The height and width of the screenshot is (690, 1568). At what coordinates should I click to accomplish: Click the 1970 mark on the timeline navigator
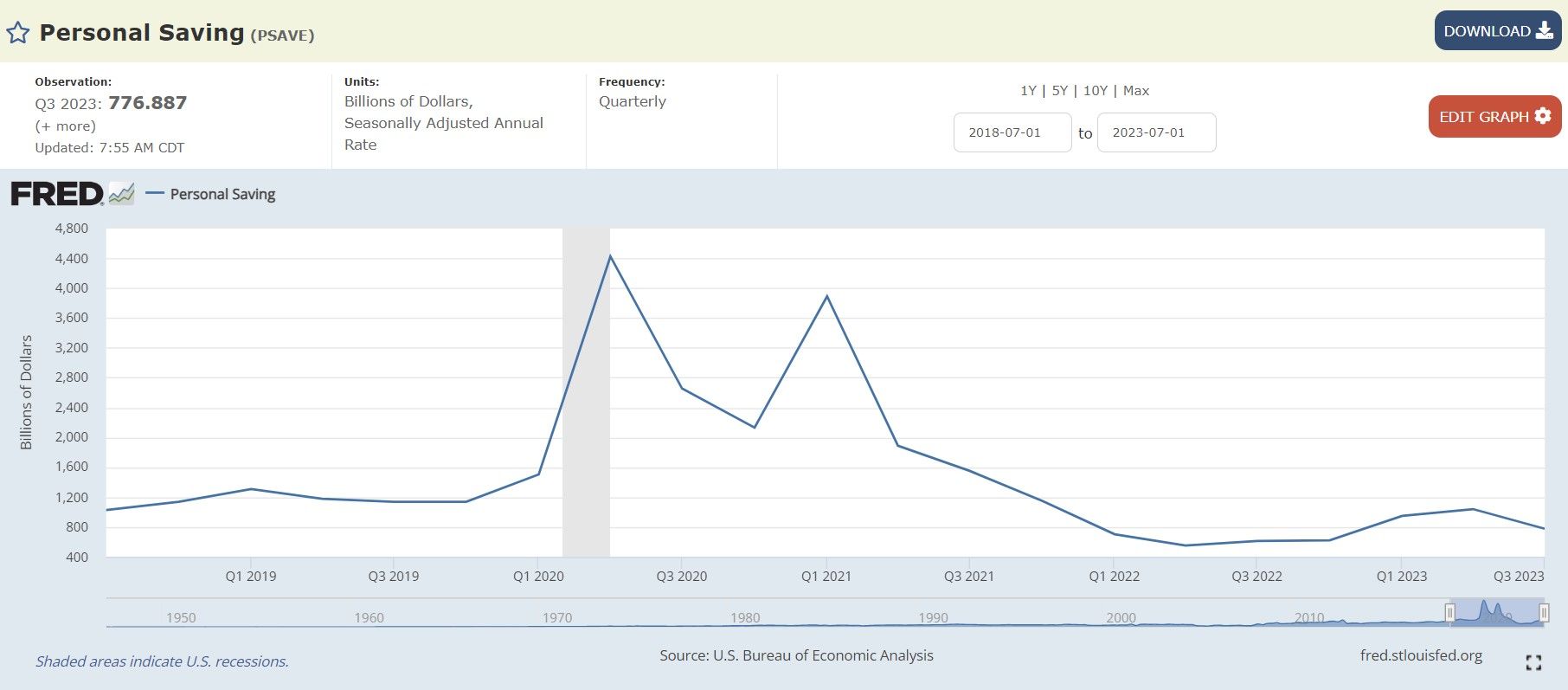coord(557,618)
